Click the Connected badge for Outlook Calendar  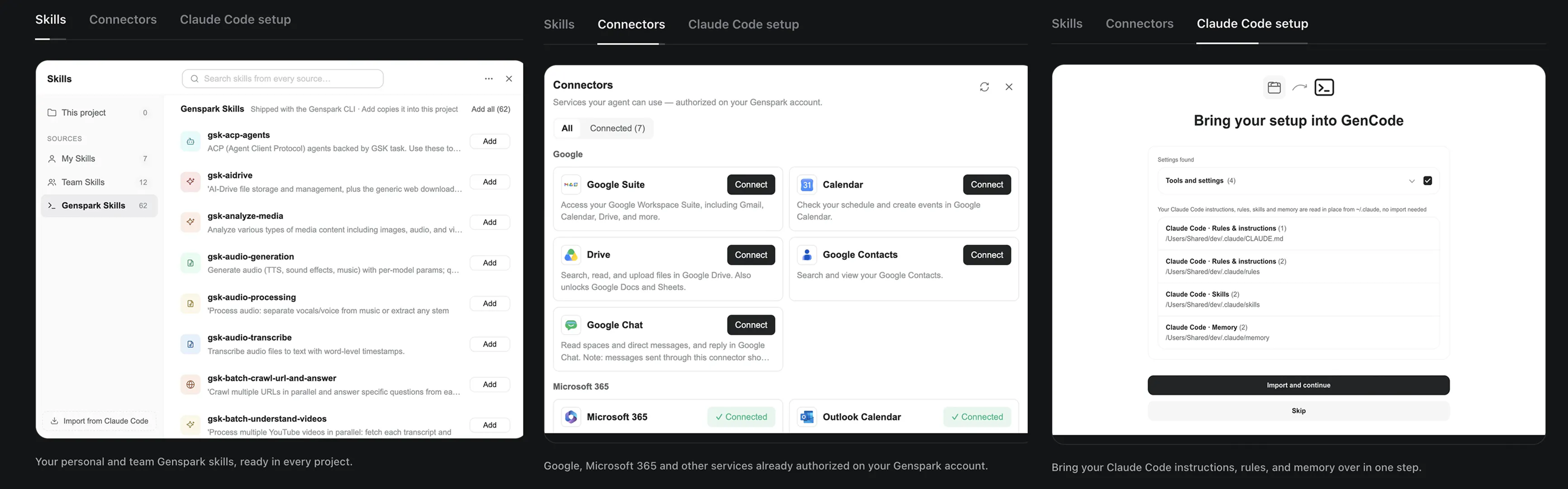pos(977,417)
